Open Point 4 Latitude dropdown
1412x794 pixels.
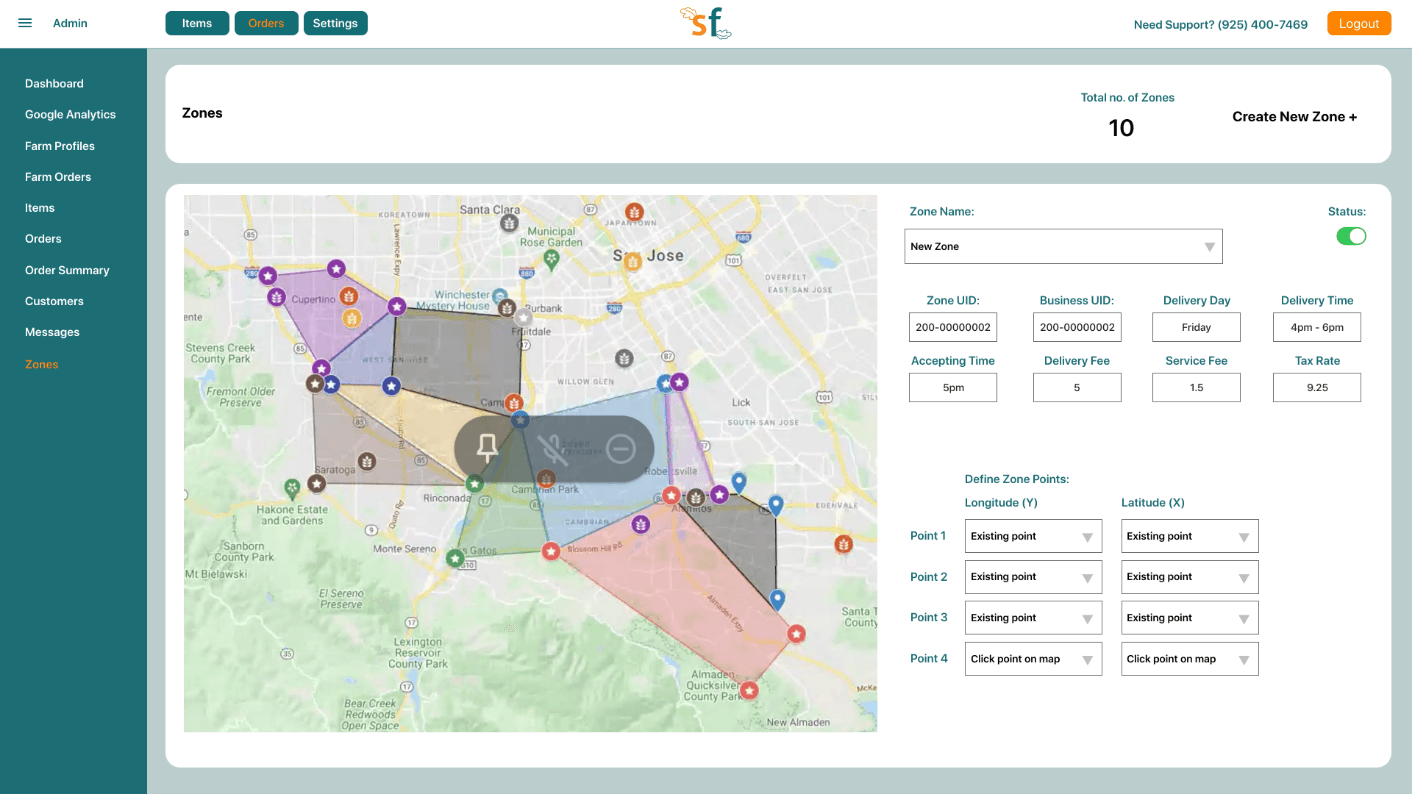pyautogui.click(x=1190, y=659)
